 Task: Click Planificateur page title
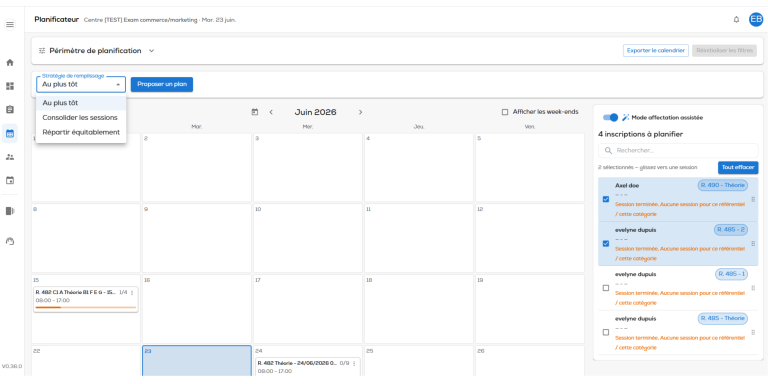pyautogui.click(x=56, y=20)
